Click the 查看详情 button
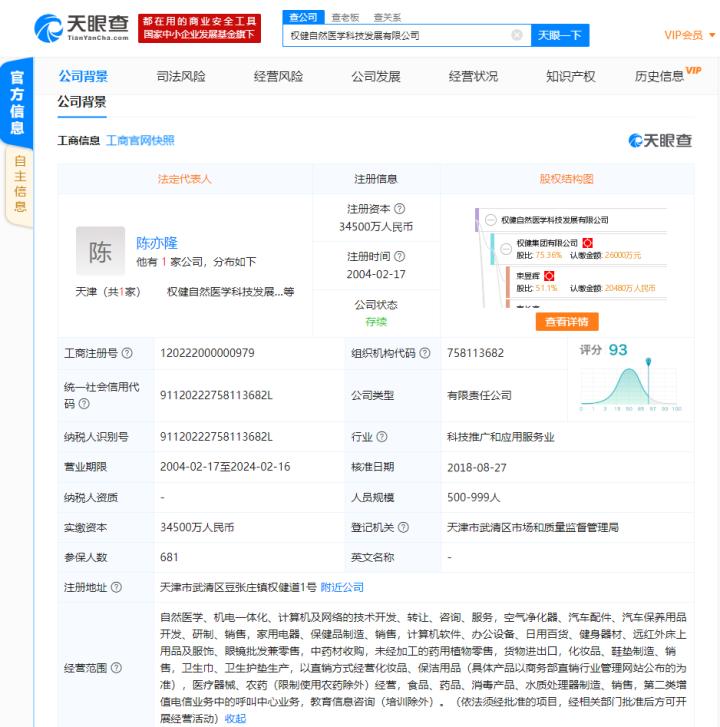720x727 pixels. (x=567, y=321)
